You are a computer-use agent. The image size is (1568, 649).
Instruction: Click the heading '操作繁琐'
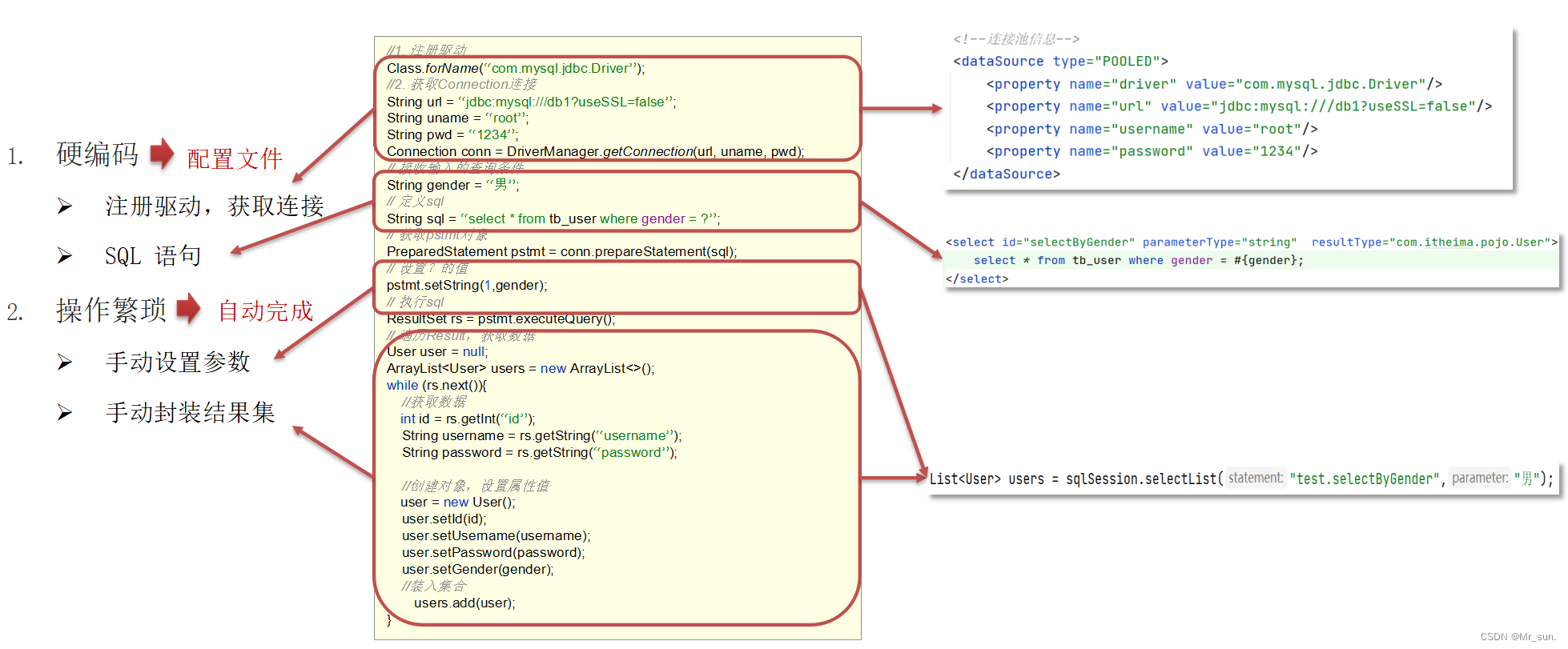111,310
